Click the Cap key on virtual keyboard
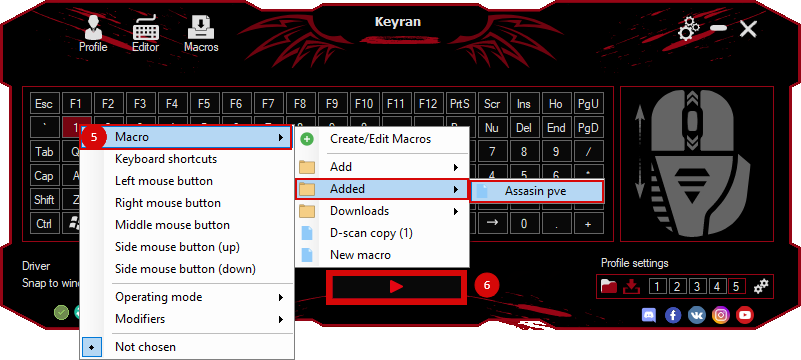Image resolution: width=801 pixels, height=360 pixels. (44, 176)
